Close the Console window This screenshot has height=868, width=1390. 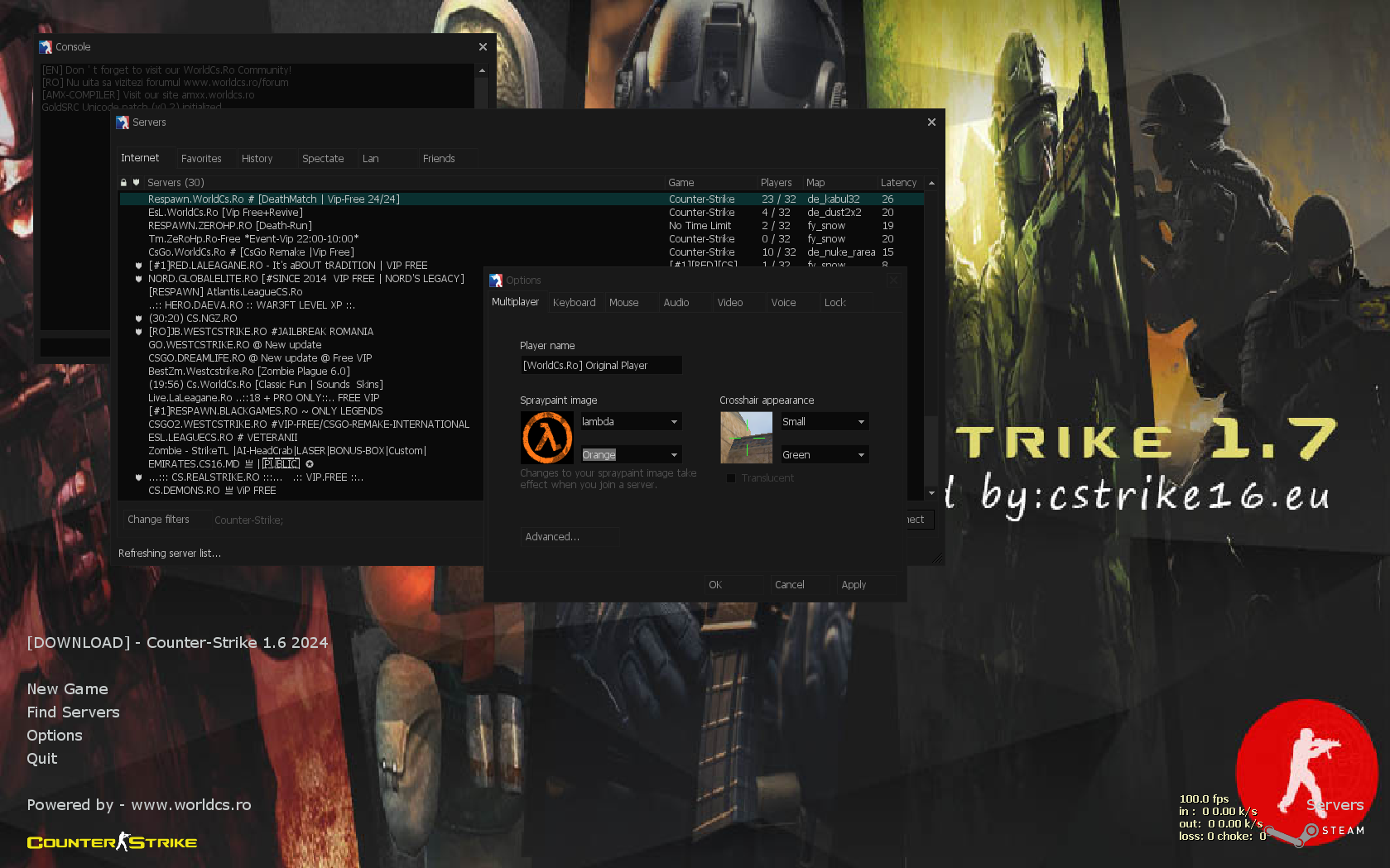(x=483, y=47)
